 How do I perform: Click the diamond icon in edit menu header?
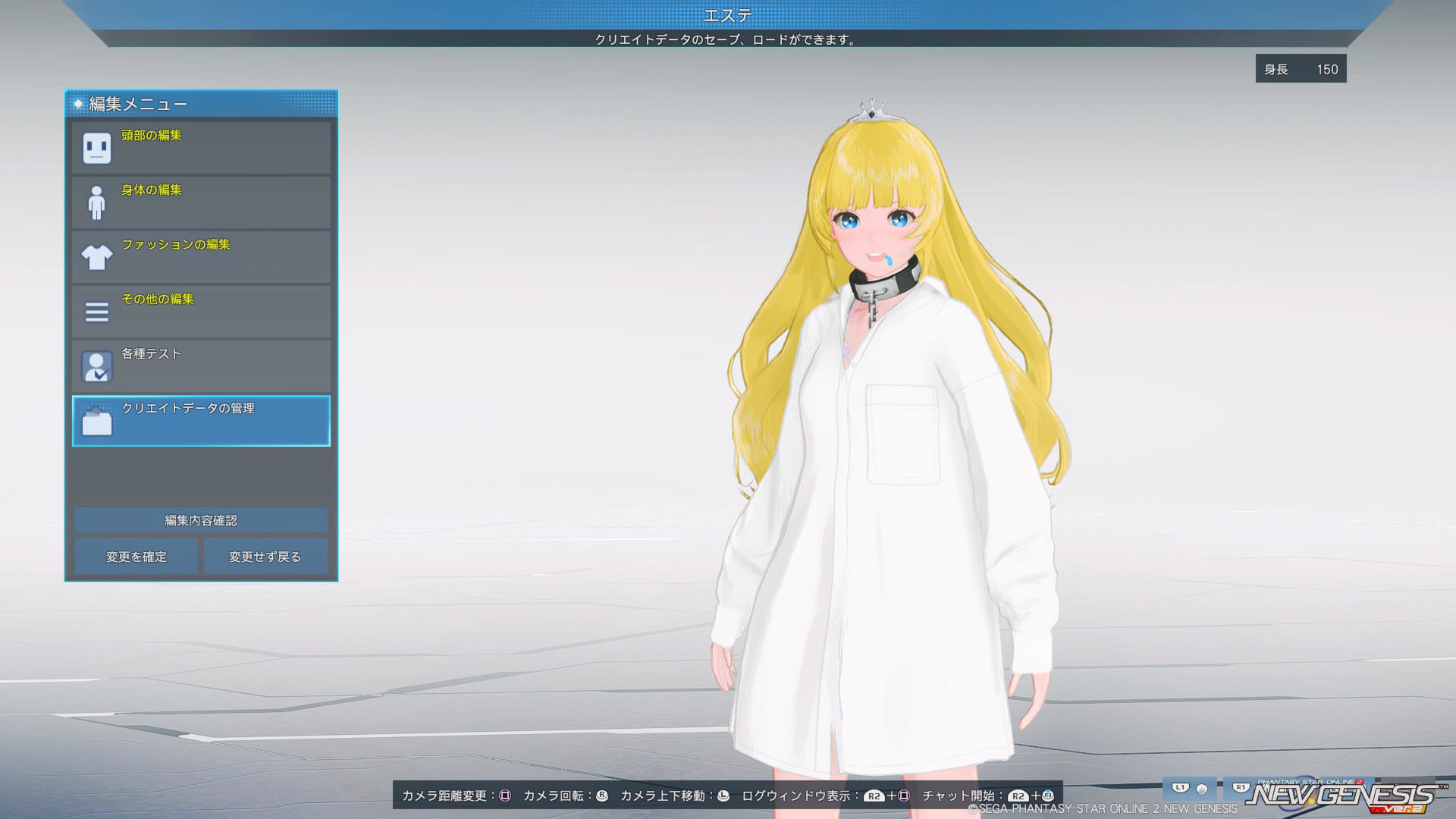[77, 104]
